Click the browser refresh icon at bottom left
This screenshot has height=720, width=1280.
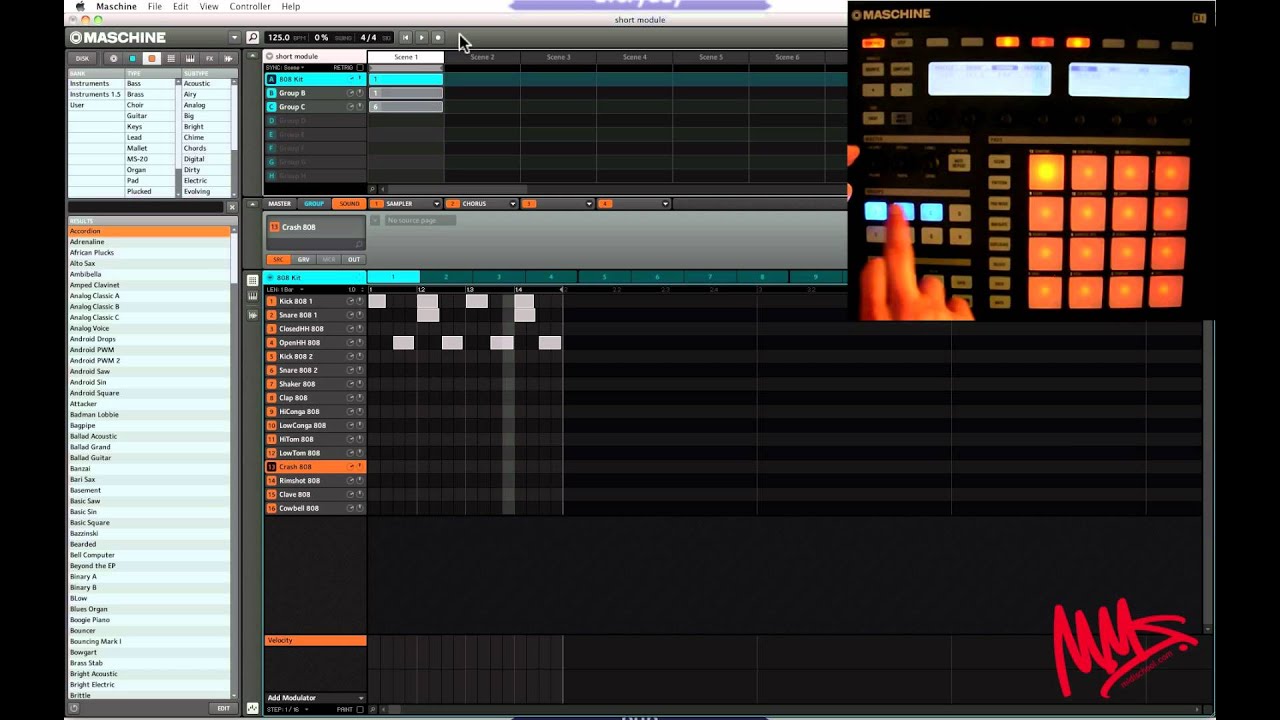(74, 708)
